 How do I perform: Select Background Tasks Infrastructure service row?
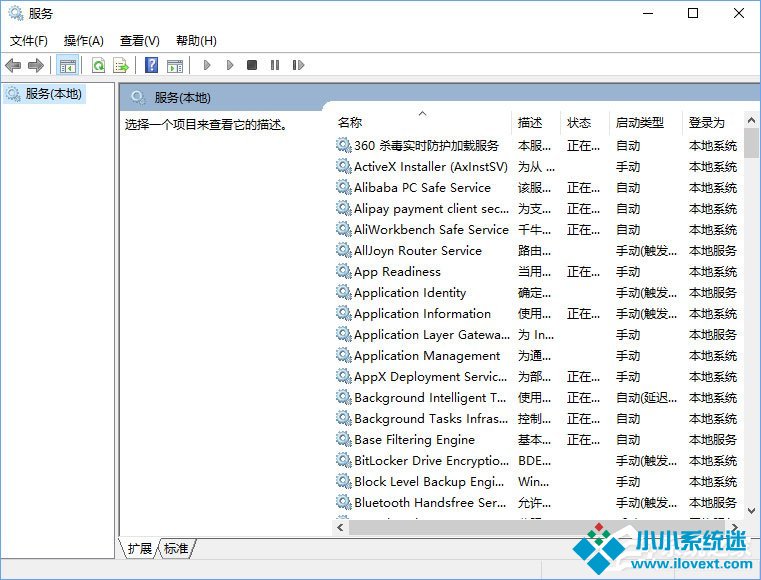[x=537, y=418]
